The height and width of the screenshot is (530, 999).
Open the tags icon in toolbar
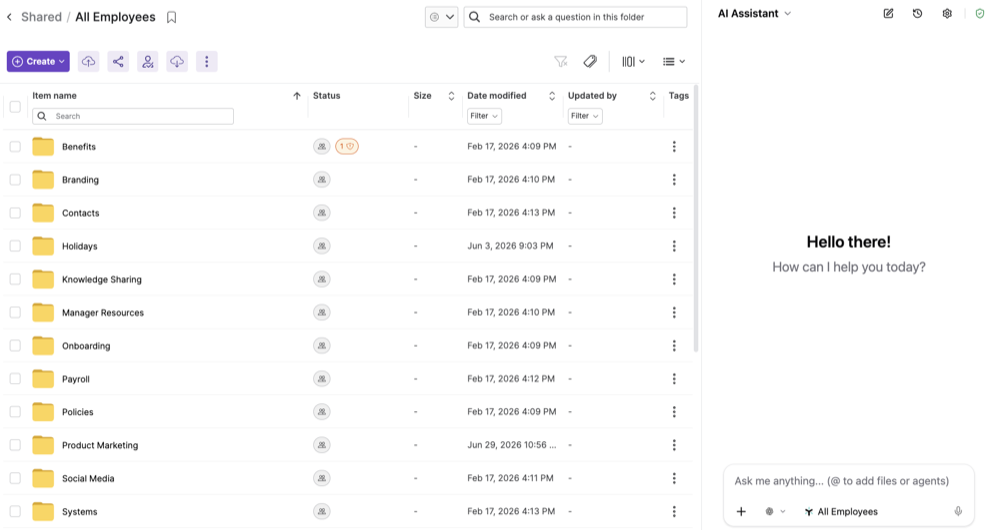tap(591, 62)
